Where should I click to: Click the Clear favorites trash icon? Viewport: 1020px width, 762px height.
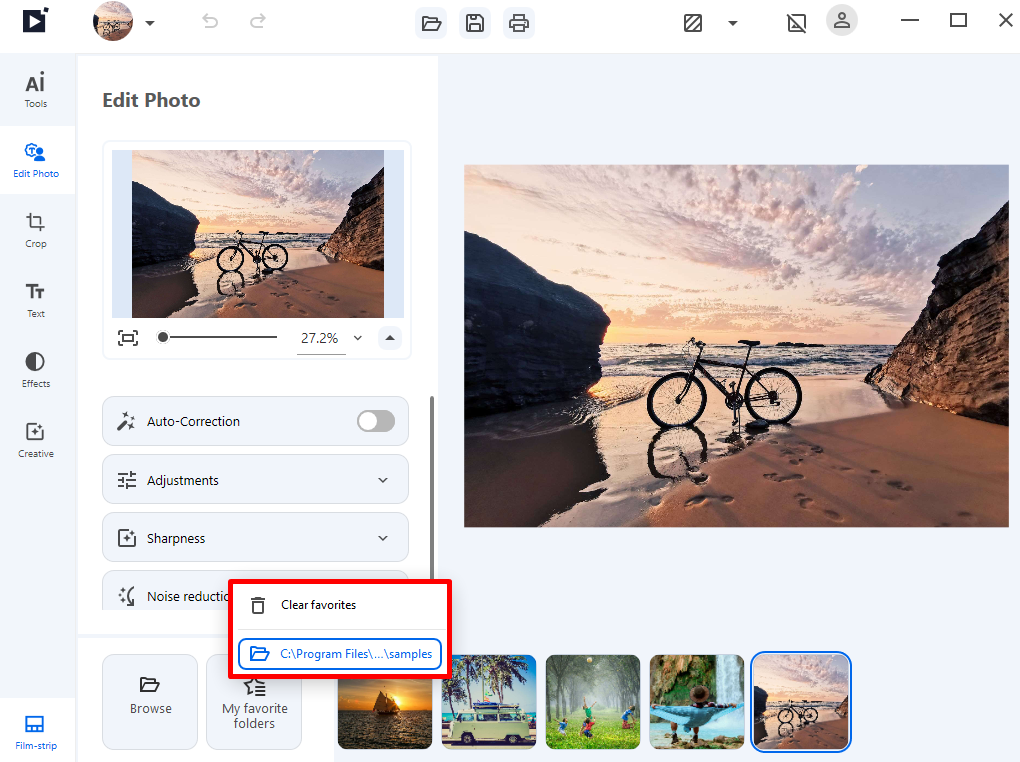click(x=258, y=605)
